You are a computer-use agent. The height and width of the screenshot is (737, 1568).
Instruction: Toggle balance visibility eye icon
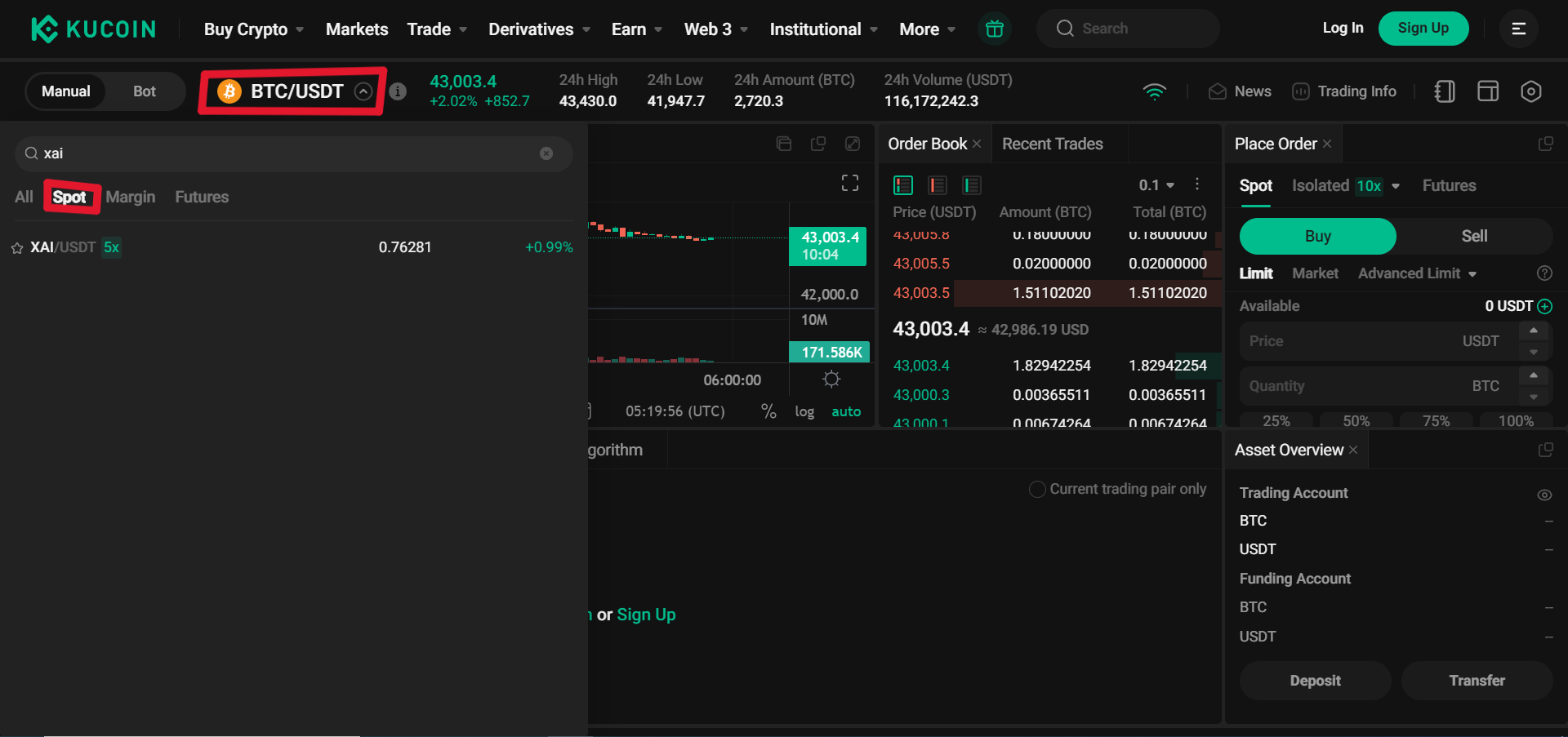click(x=1544, y=495)
